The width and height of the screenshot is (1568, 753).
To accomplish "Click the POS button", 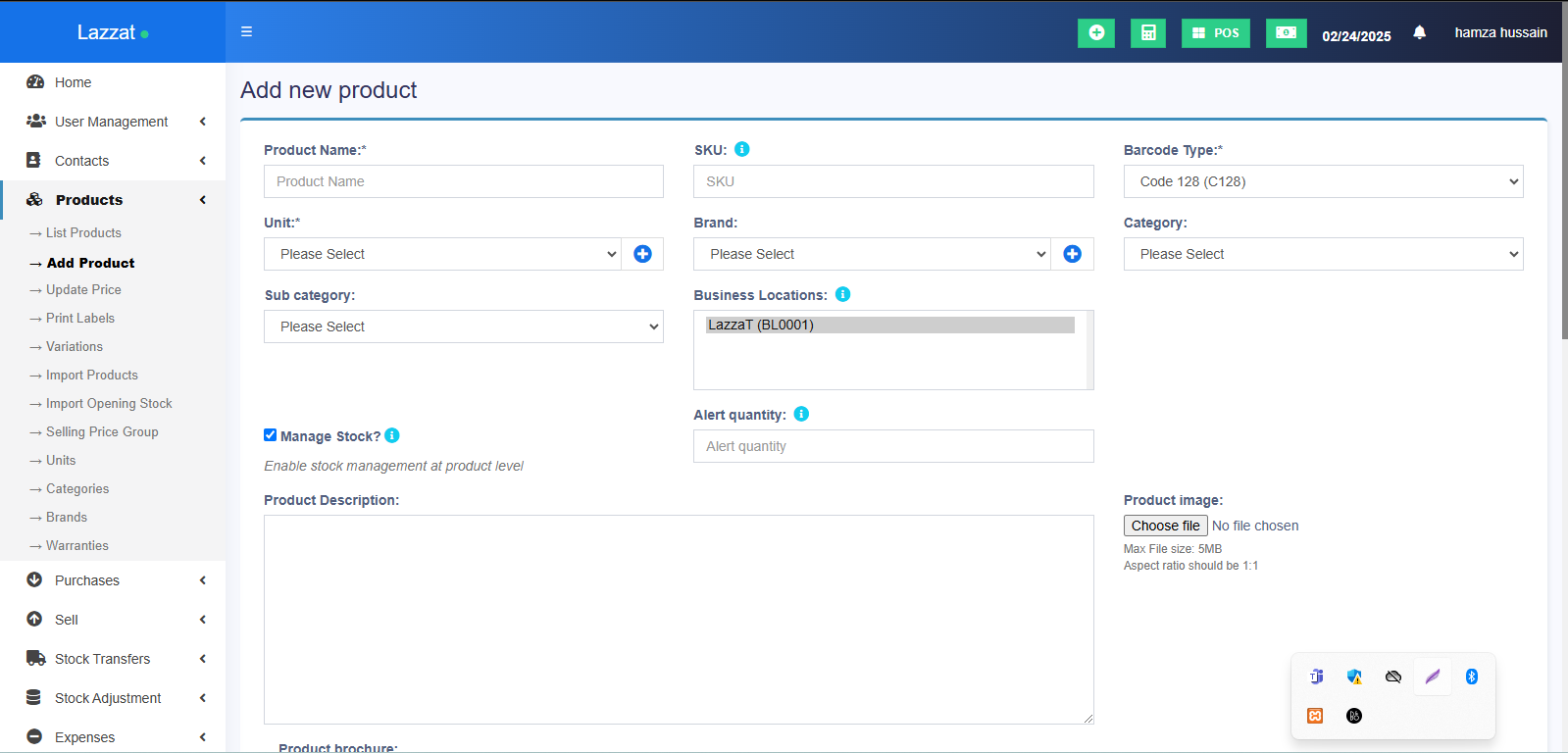I will (x=1215, y=33).
